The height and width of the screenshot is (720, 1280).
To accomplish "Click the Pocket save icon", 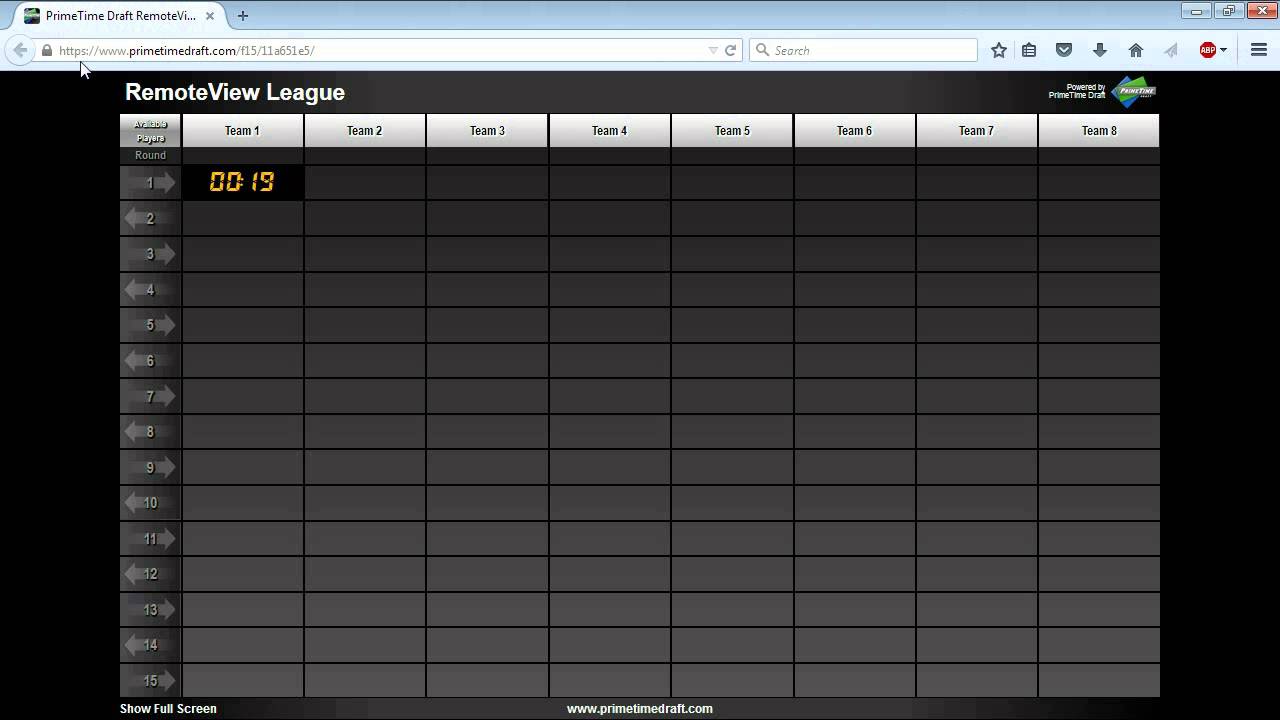I will pyautogui.click(x=1064, y=50).
